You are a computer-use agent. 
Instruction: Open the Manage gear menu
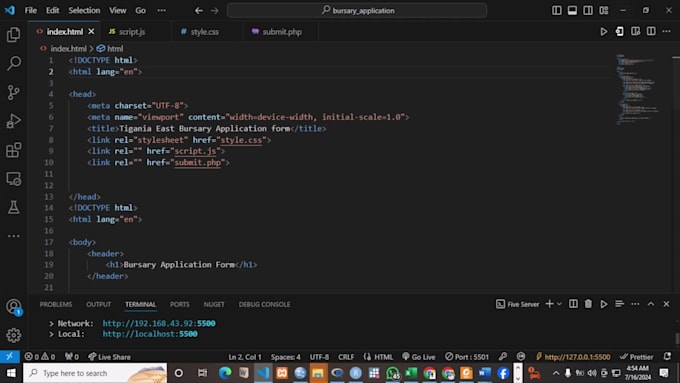click(x=13, y=335)
